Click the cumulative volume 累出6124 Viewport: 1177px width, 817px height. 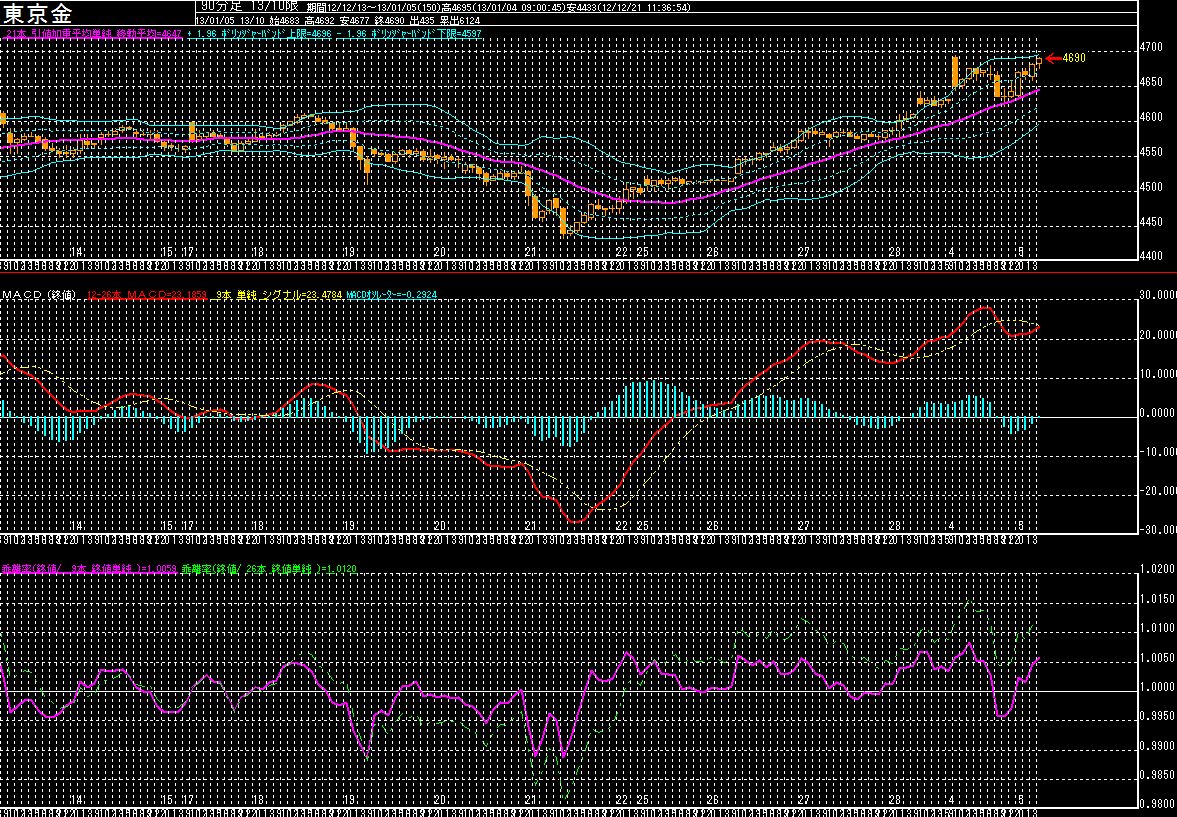pyautogui.click(x=459, y=20)
